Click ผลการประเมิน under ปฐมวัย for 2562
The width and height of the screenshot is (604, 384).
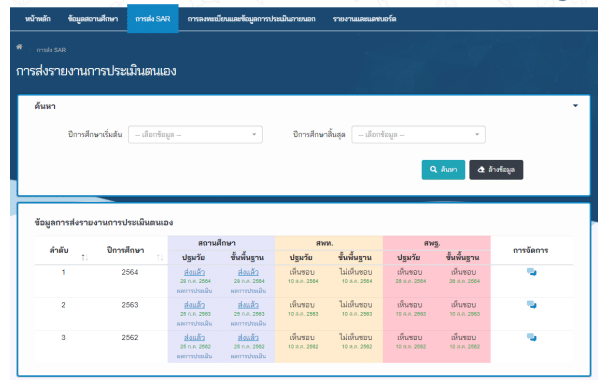point(195,356)
